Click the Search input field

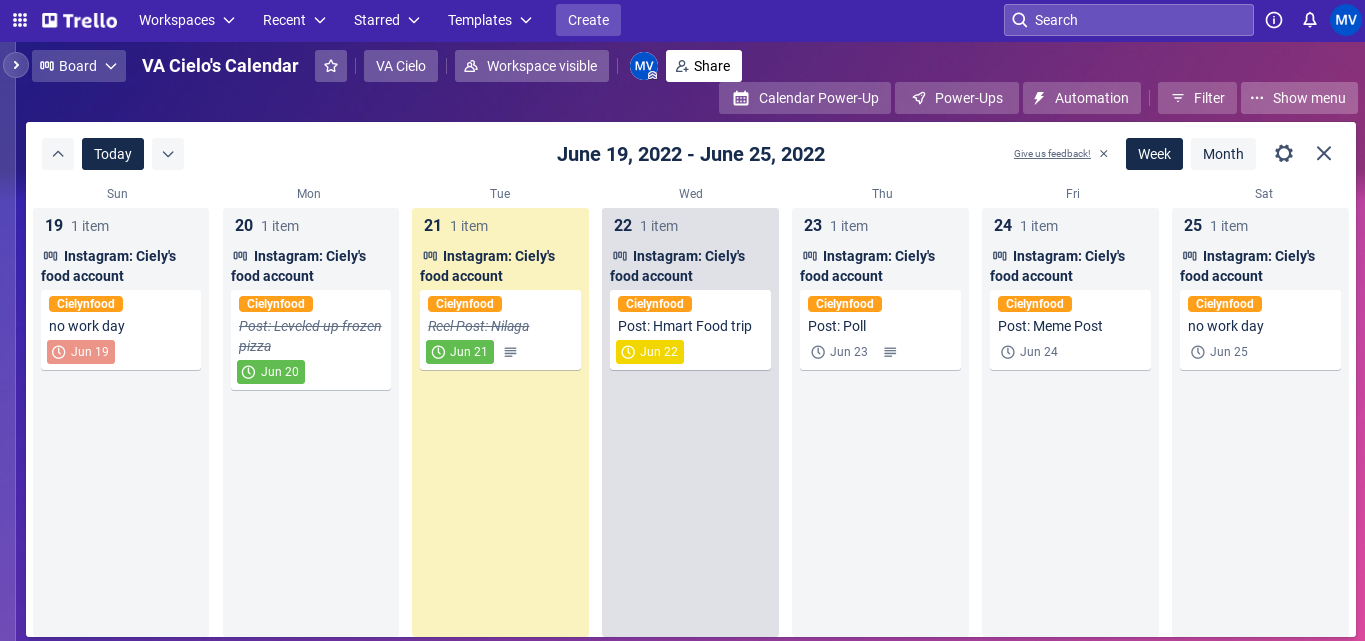(1129, 20)
